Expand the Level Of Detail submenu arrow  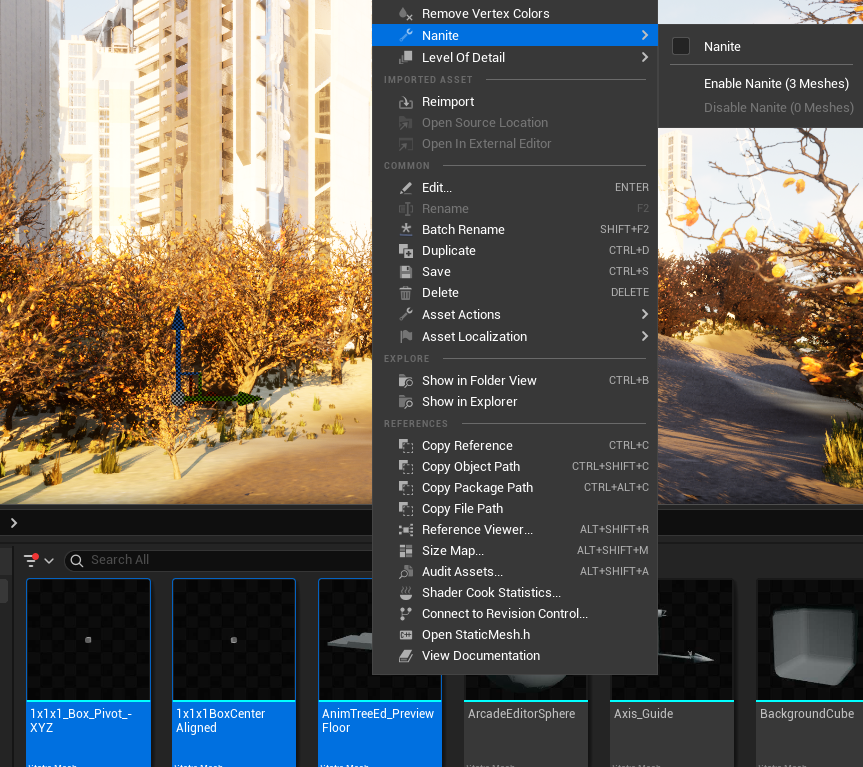tap(644, 57)
